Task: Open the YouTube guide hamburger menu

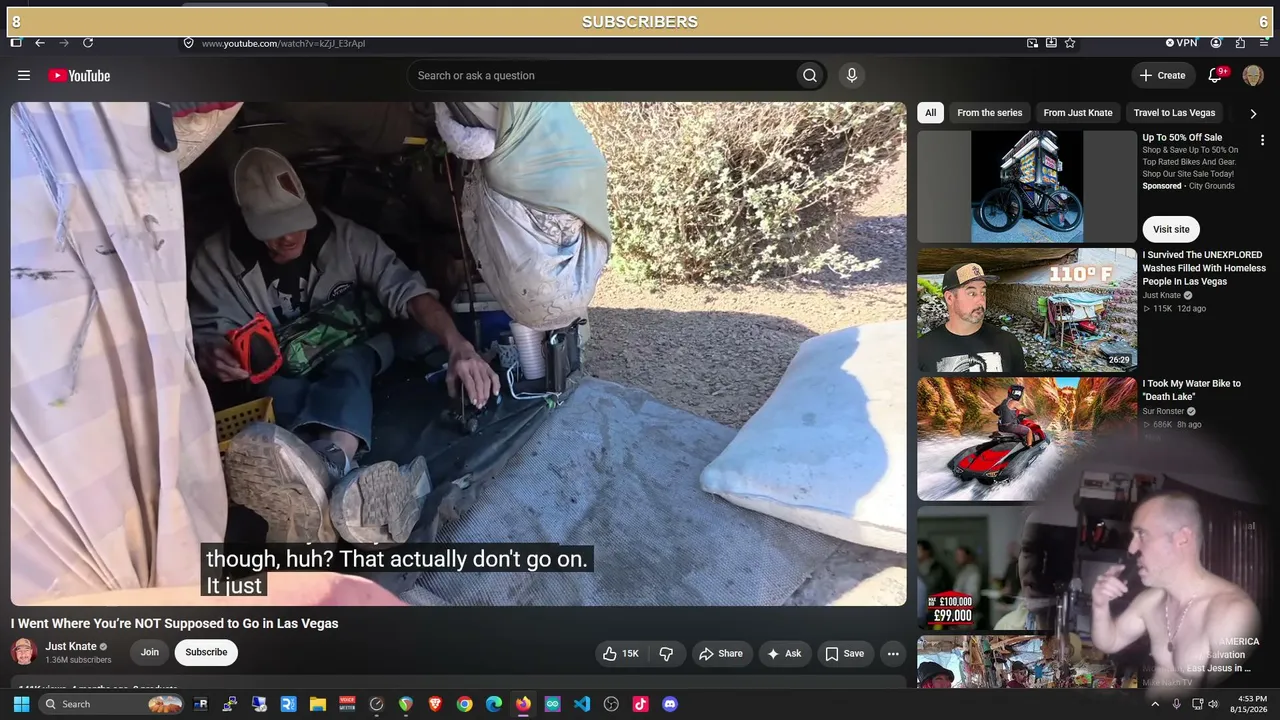Action: pos(24,76)
